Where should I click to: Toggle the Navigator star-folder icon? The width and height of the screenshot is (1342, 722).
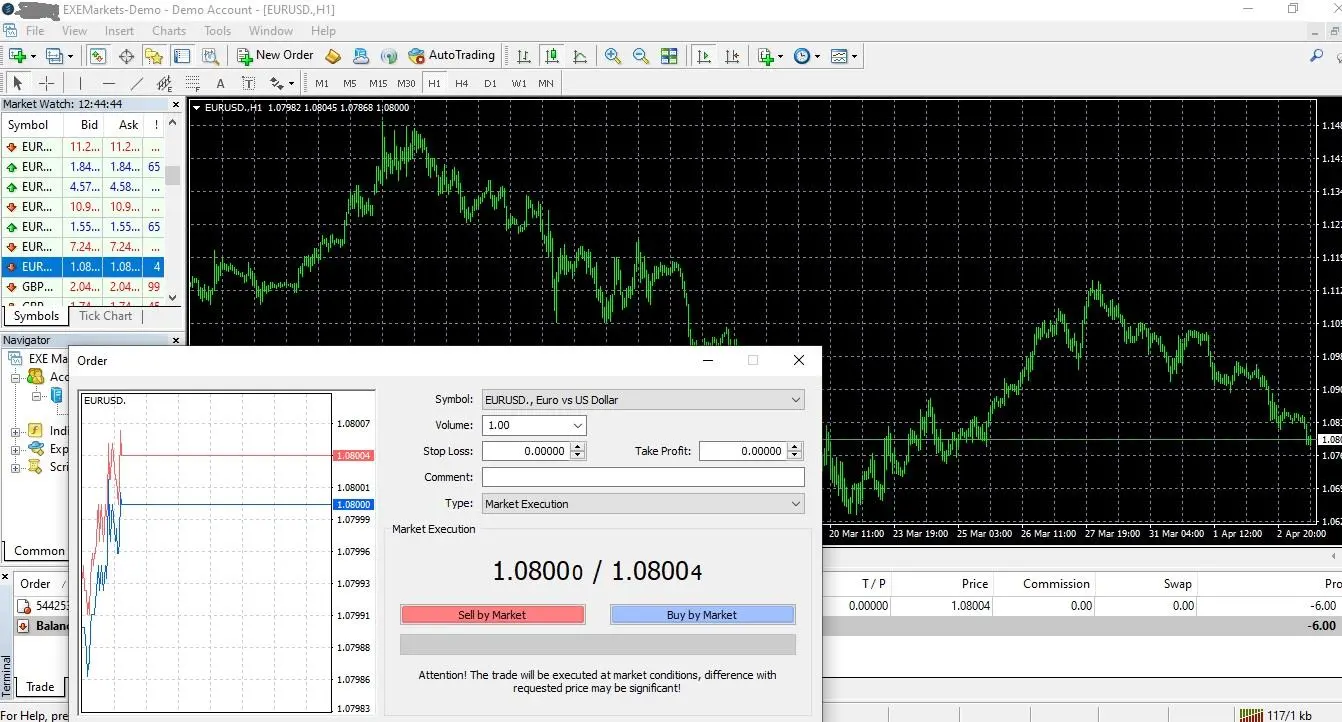point(153,56)
